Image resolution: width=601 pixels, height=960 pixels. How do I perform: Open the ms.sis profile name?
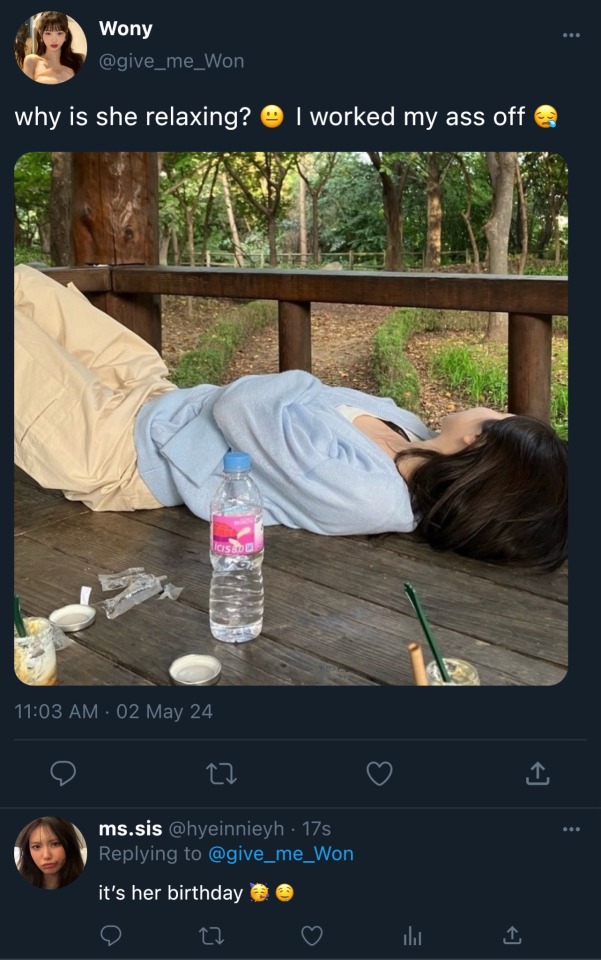pyautogui.click(x=130, y=829)
